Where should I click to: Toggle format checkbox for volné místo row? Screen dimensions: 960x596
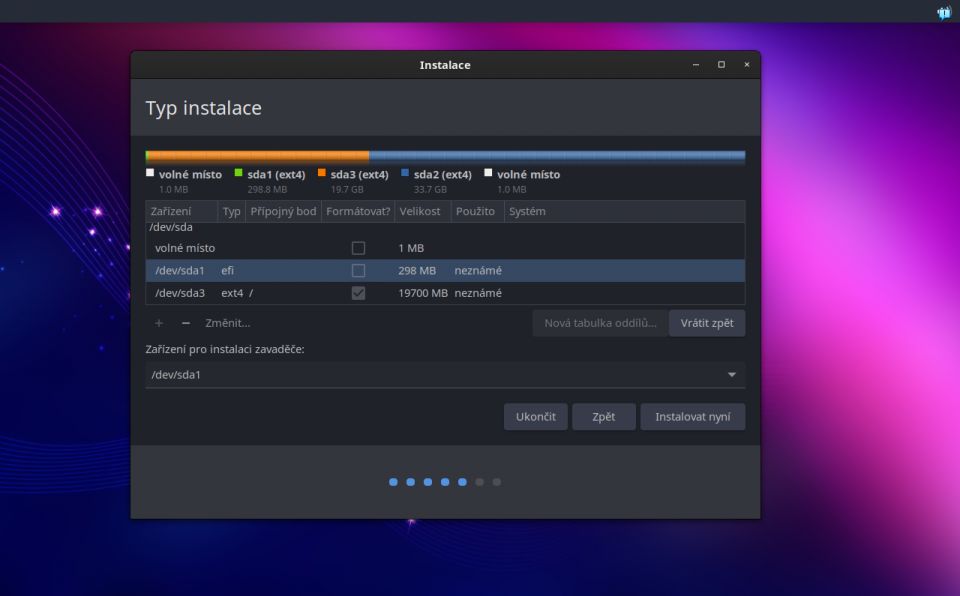[x=358, y=248]
